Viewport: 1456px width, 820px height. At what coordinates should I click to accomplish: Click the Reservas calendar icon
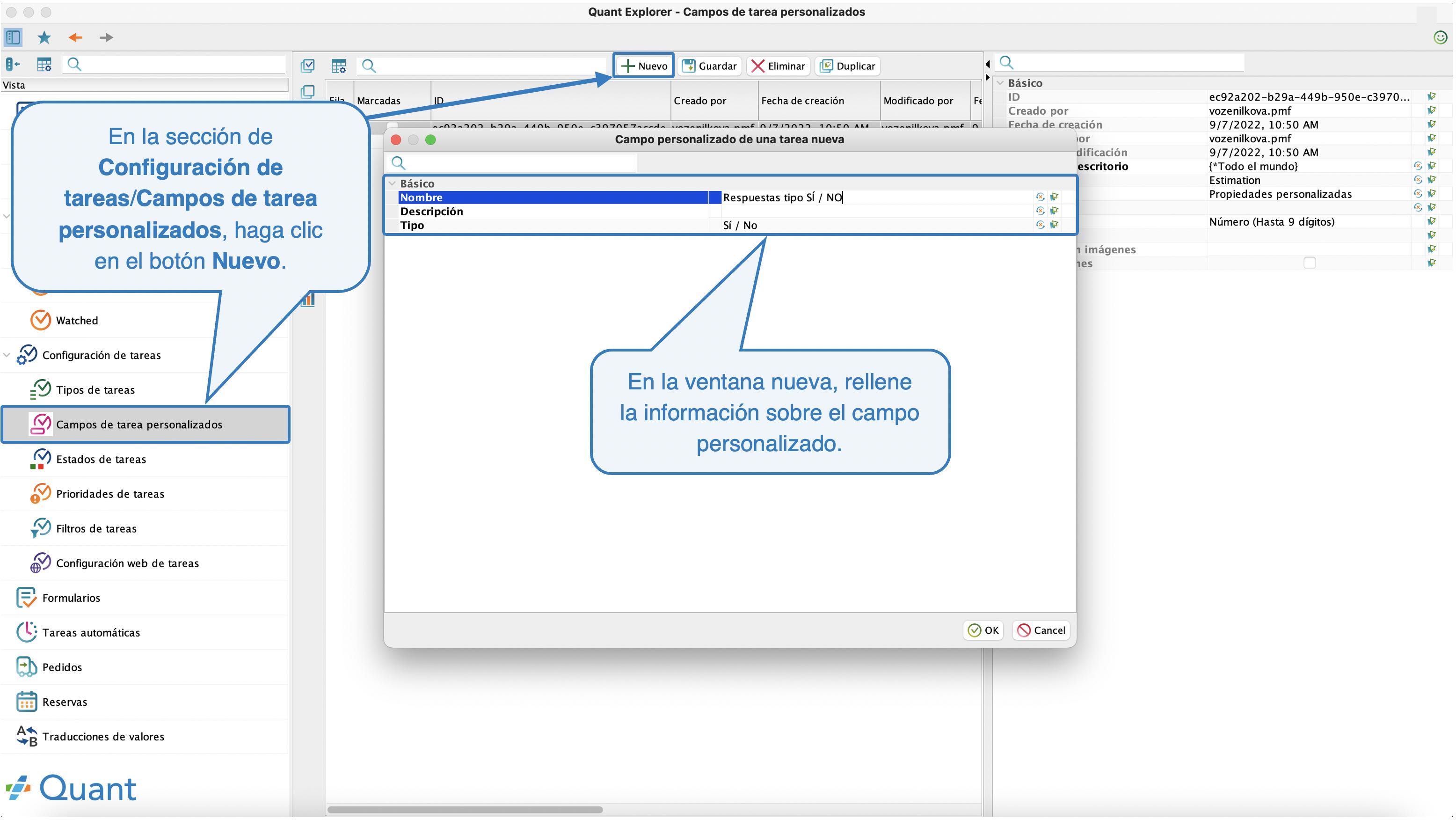coord(27,701)
